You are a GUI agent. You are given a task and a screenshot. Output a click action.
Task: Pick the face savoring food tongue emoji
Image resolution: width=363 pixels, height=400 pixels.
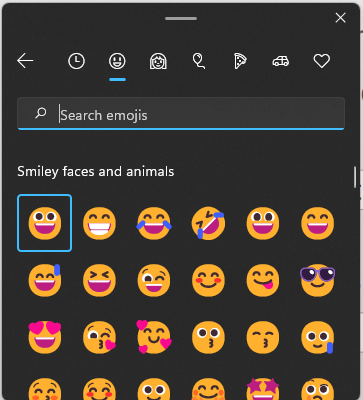(x=263, y=280)
